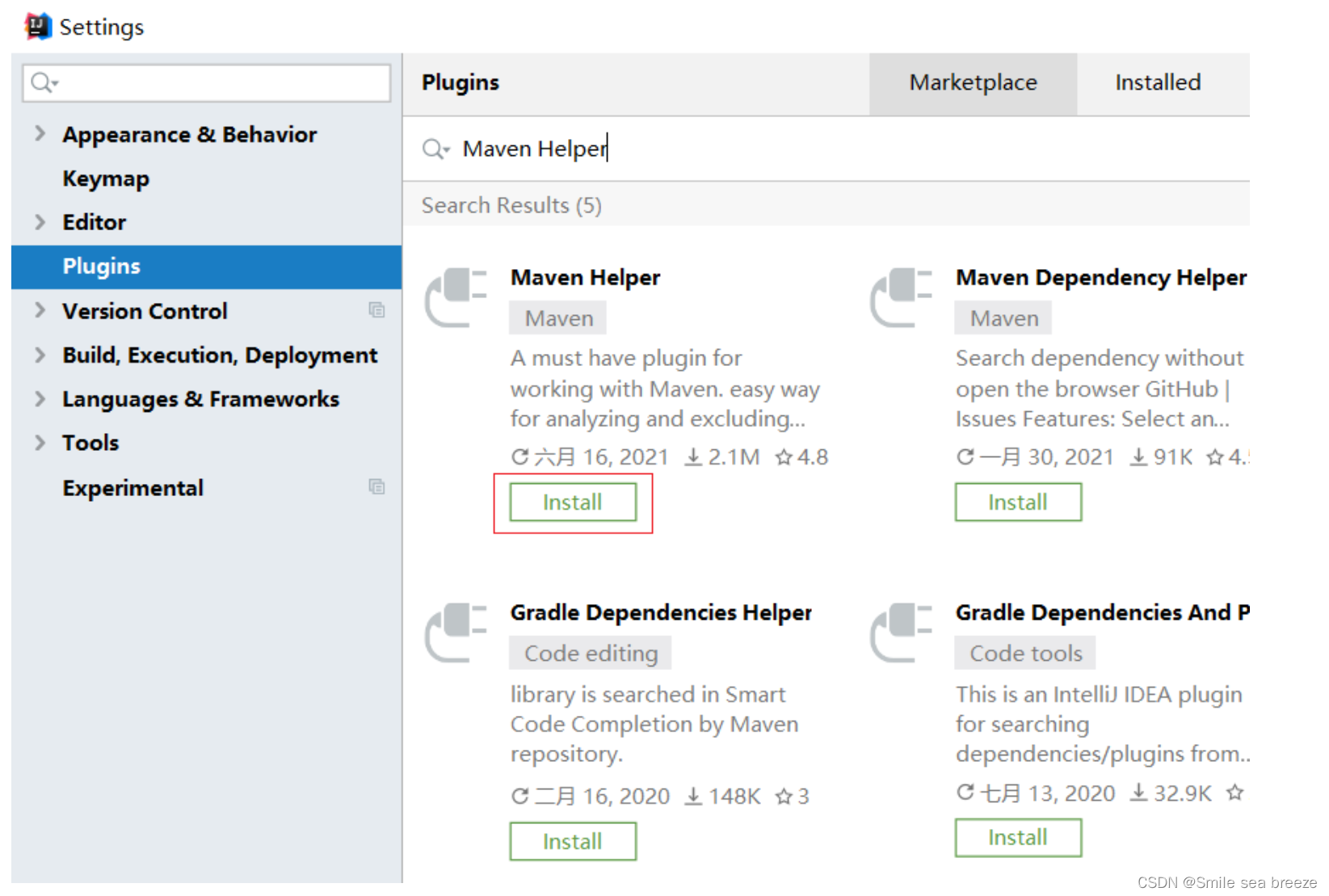
Task: Select Appearance & Behavior label
Action: click(x=190, y=134)
